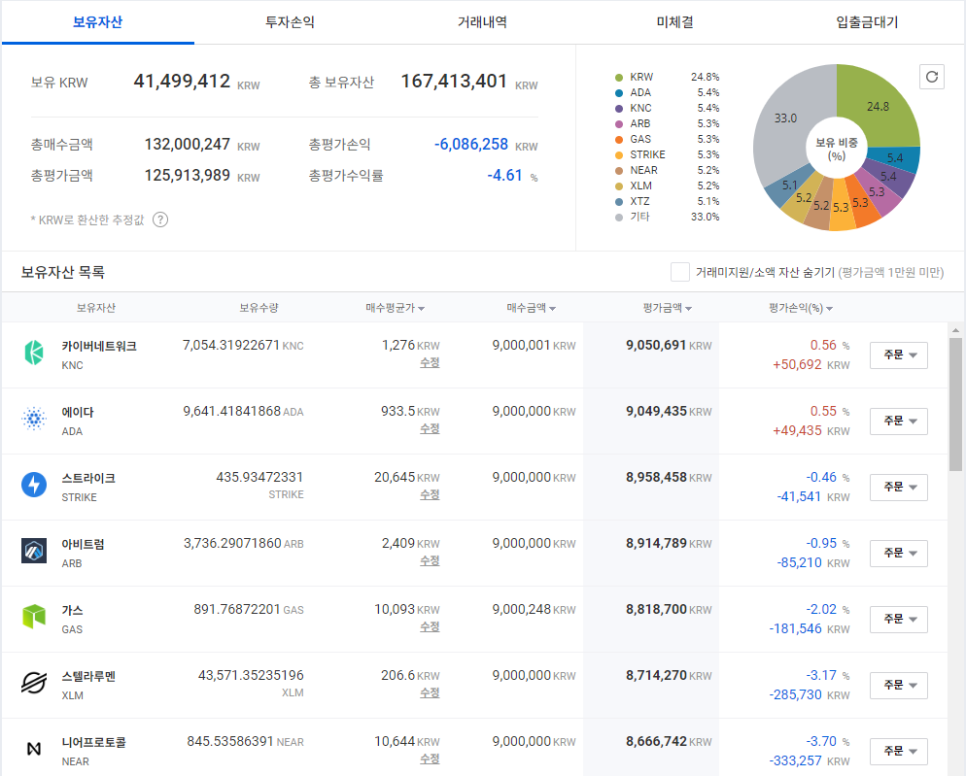Click valuation amount 9,050,691 for KNC

656,345
